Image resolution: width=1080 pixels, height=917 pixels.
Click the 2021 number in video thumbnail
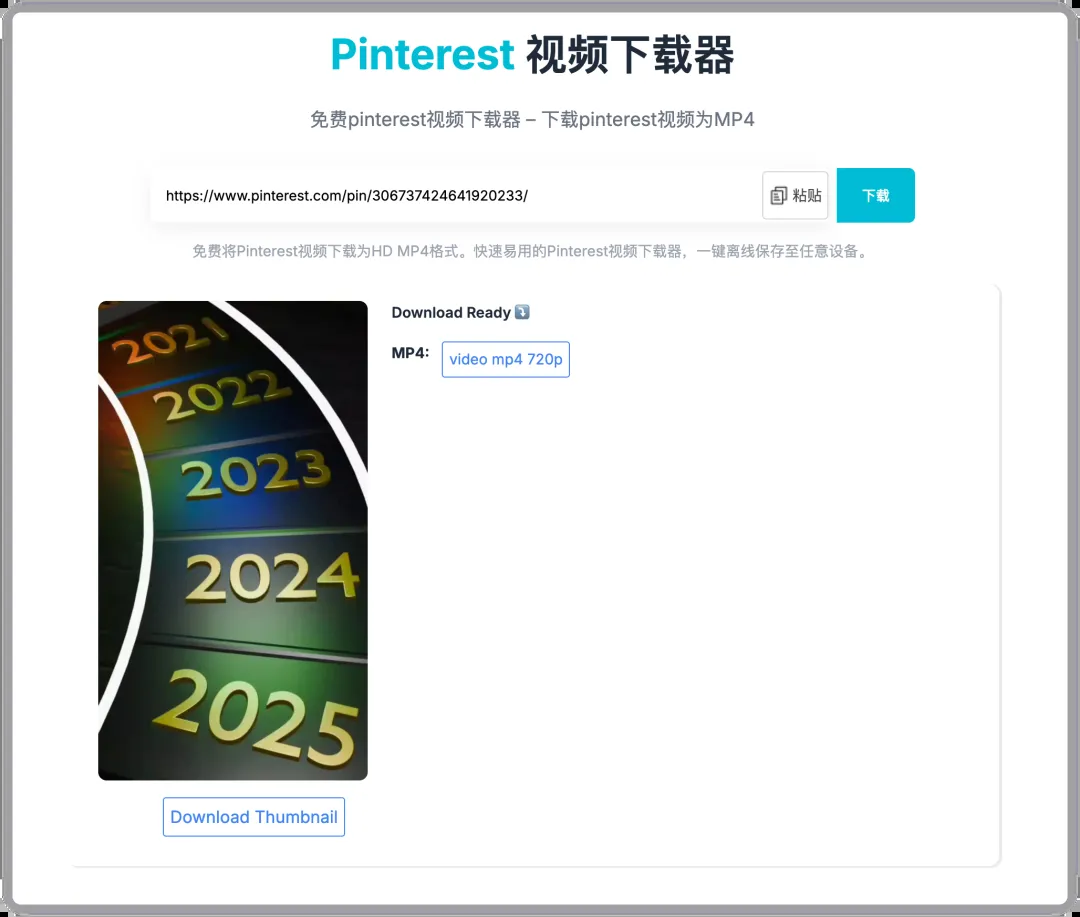(x=169, y=339)
